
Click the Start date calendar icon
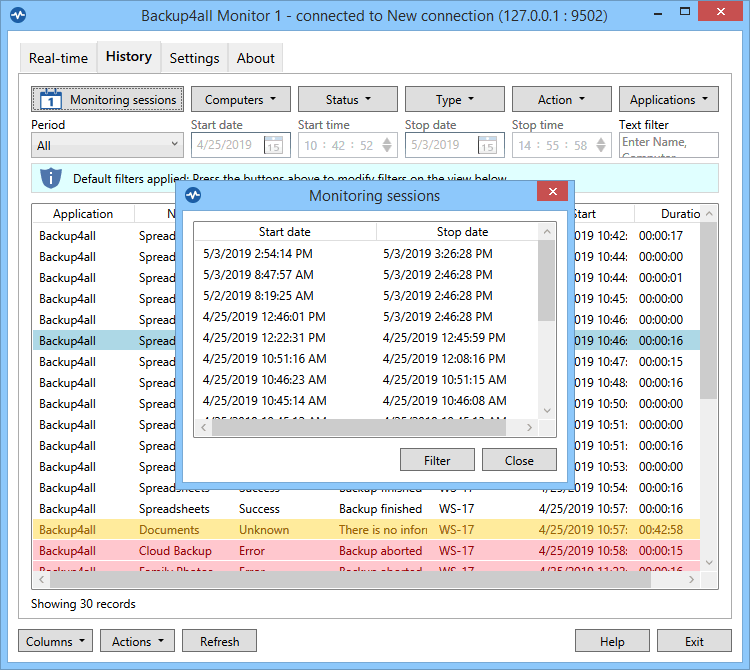(x=273, y=146)
